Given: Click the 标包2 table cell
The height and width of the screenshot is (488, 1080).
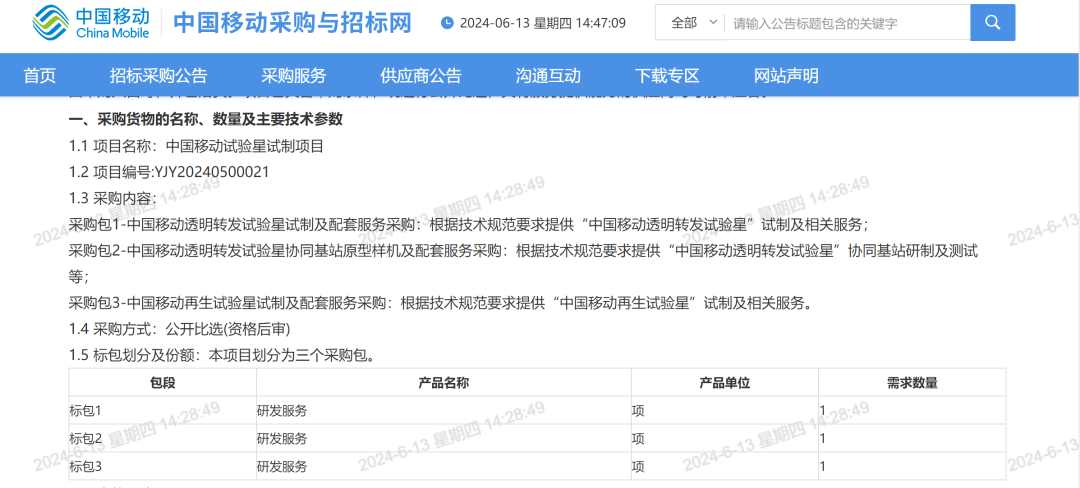Looking at the screenshot, I should 163,438.
